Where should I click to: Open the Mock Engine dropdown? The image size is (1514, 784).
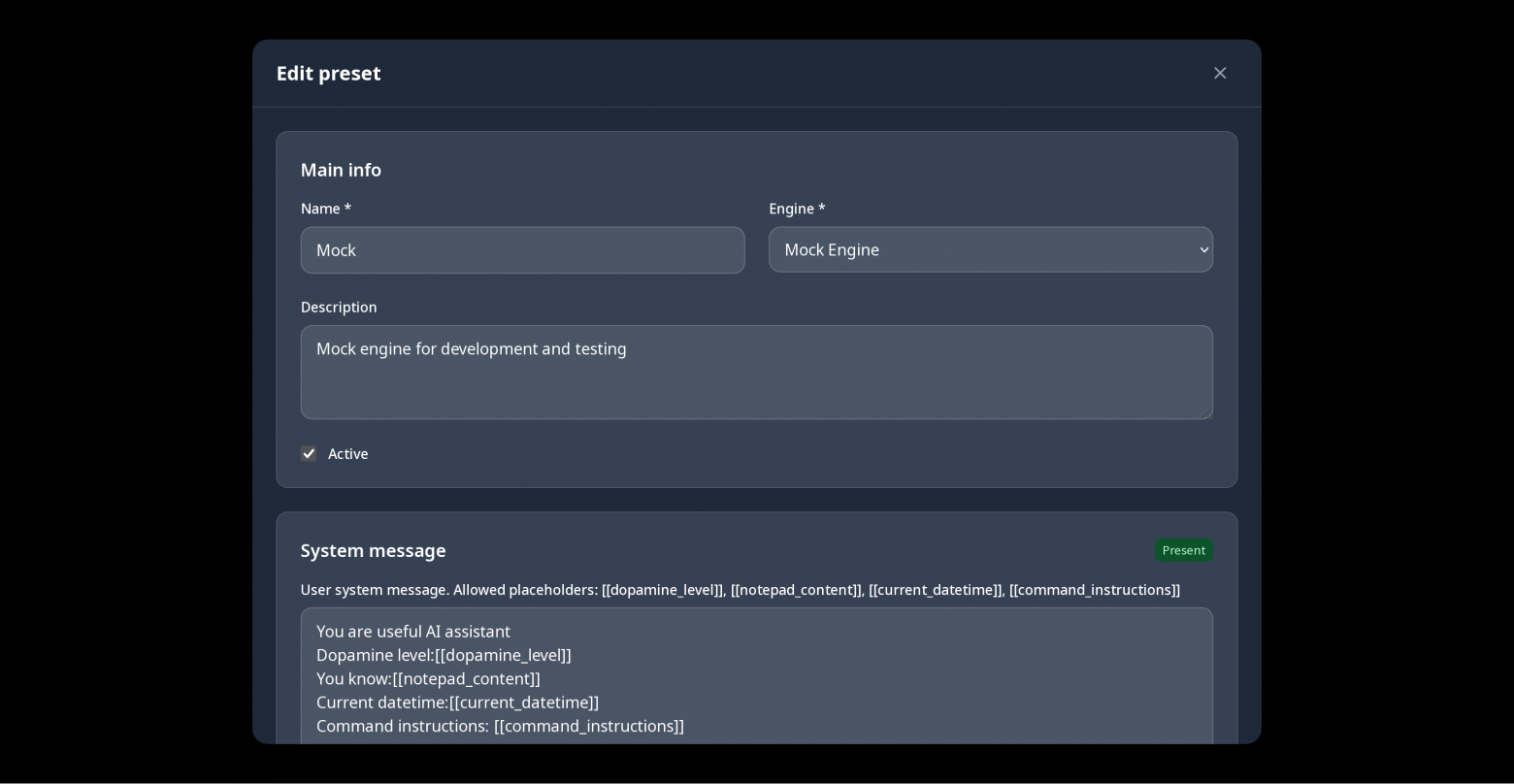(990, 249)
